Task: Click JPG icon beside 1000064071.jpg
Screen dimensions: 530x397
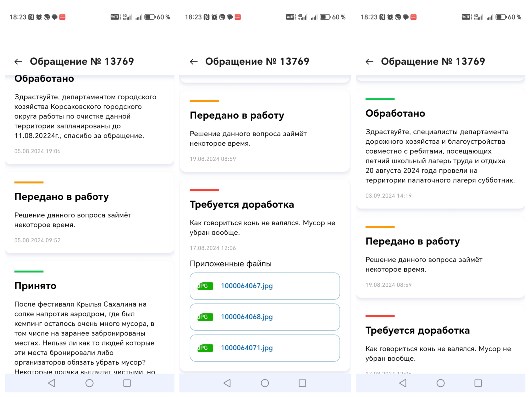Action: (205, 348)
